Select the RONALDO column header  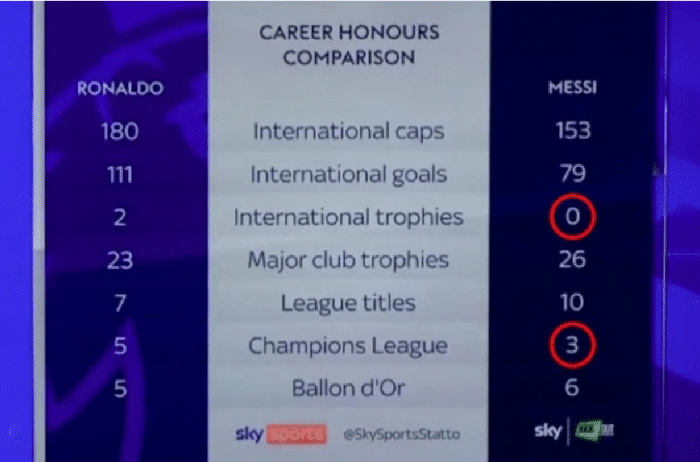coord(120,88)
